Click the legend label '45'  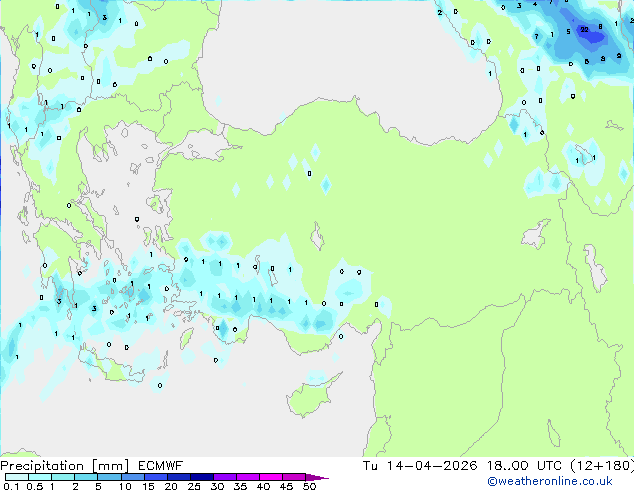click(x=286, y=486)
